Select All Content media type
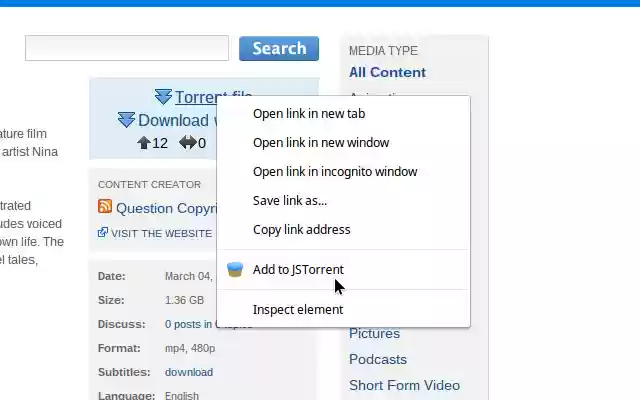Viewport: 640px width, 400px height. pos(387,72)
